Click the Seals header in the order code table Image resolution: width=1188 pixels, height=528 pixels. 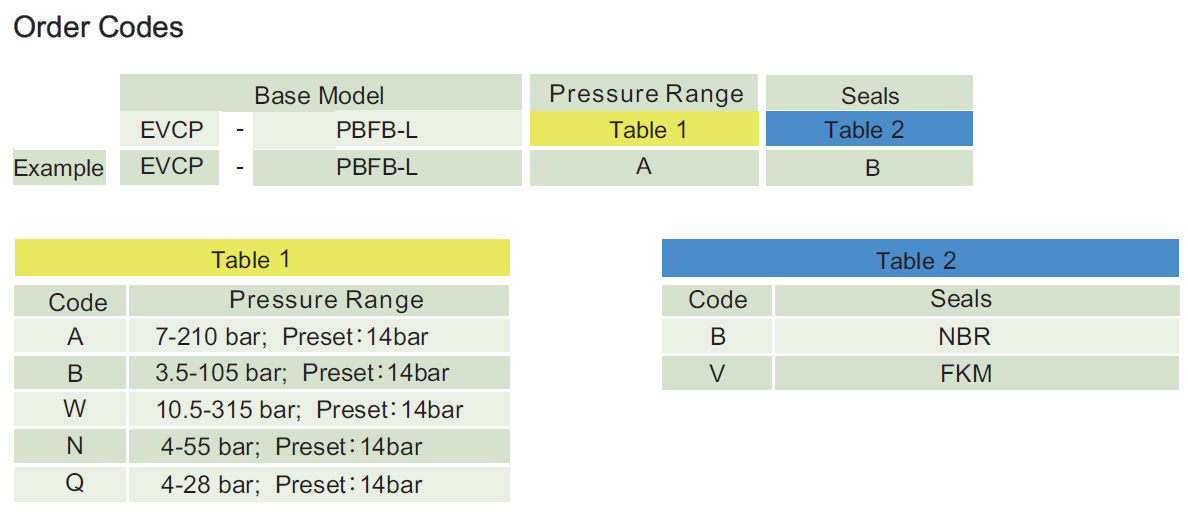(x=870, y=96)
